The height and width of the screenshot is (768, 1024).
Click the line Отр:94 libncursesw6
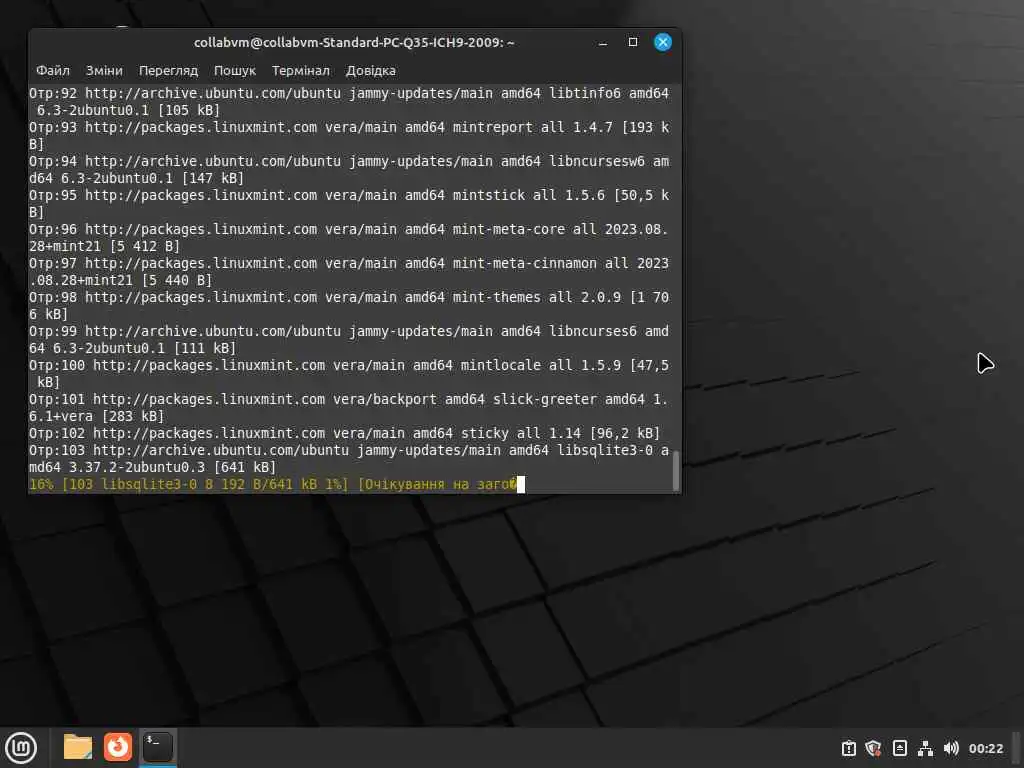tap(349, 170)
